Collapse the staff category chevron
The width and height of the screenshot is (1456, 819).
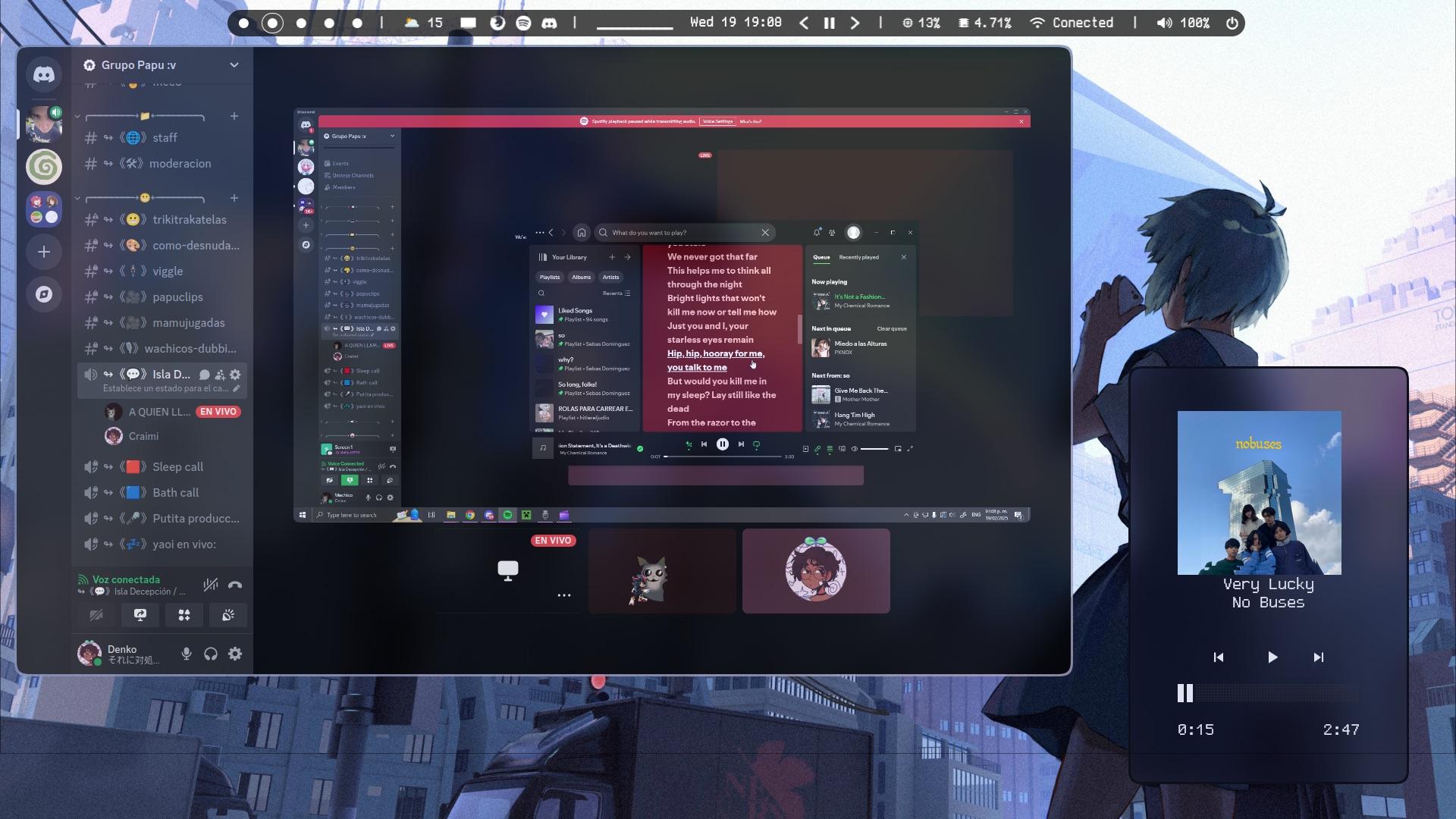pos(77,117)
